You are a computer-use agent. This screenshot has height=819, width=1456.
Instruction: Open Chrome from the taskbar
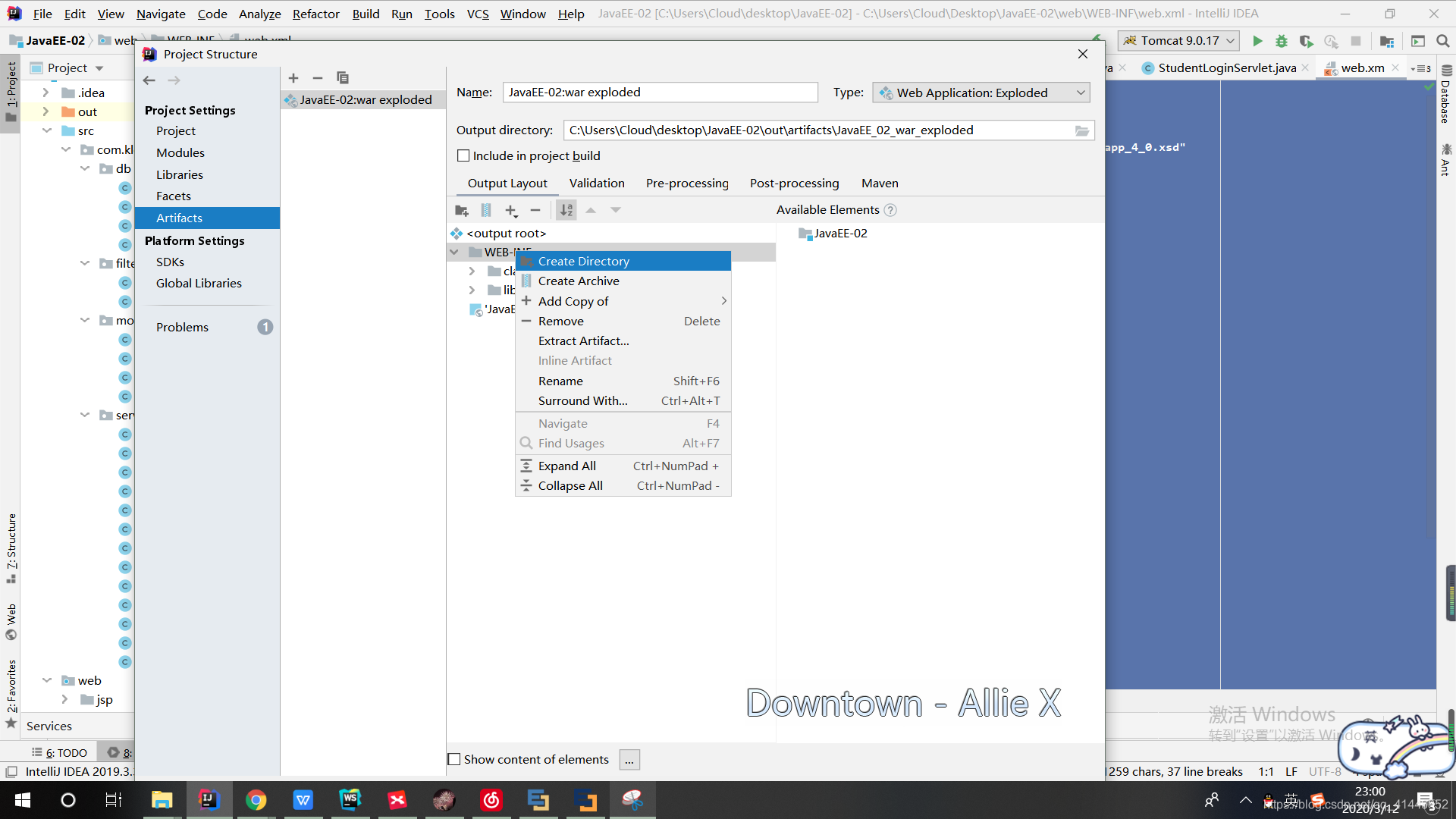coord(256,800)
